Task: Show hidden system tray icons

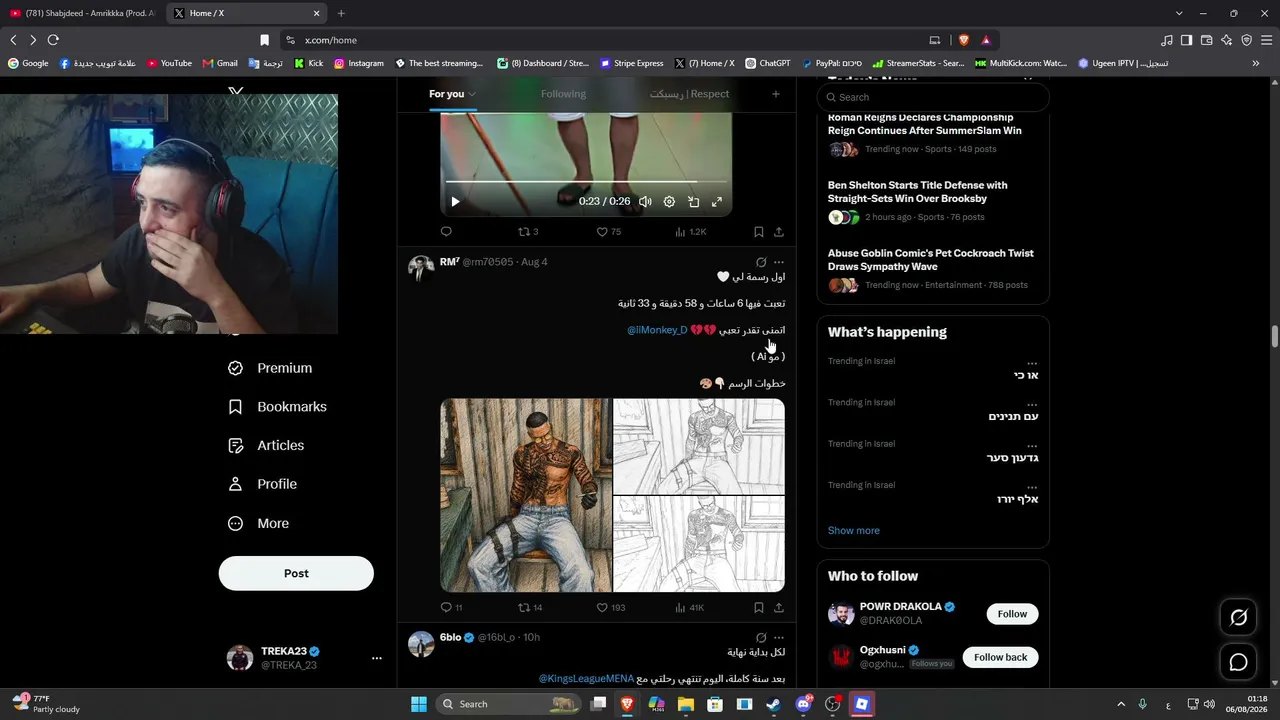Action: pos(1121,704)
